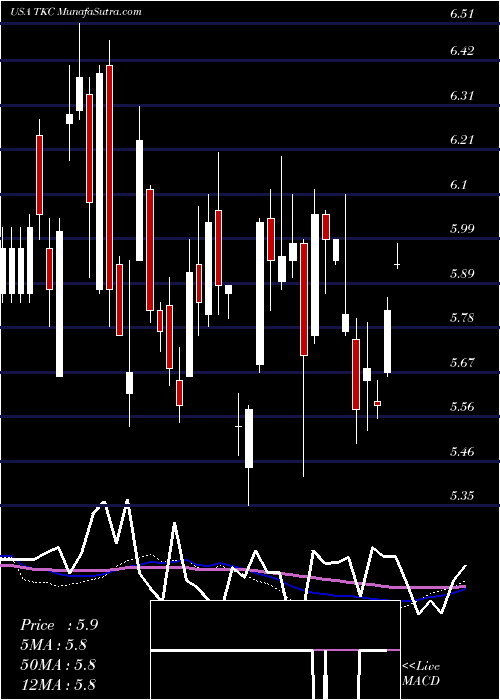Click the 6.51 price axis label

pos(462,14)
